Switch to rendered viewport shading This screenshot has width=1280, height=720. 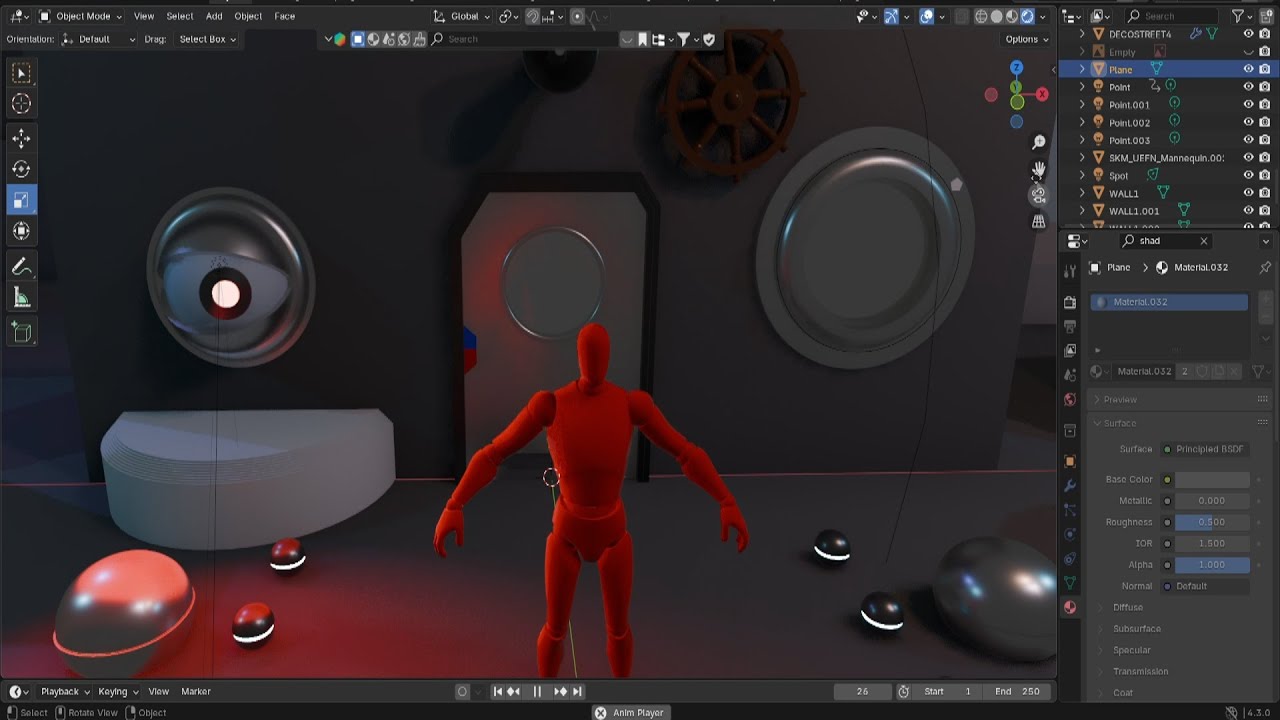pyautogui.click(x=1028, y=16)
